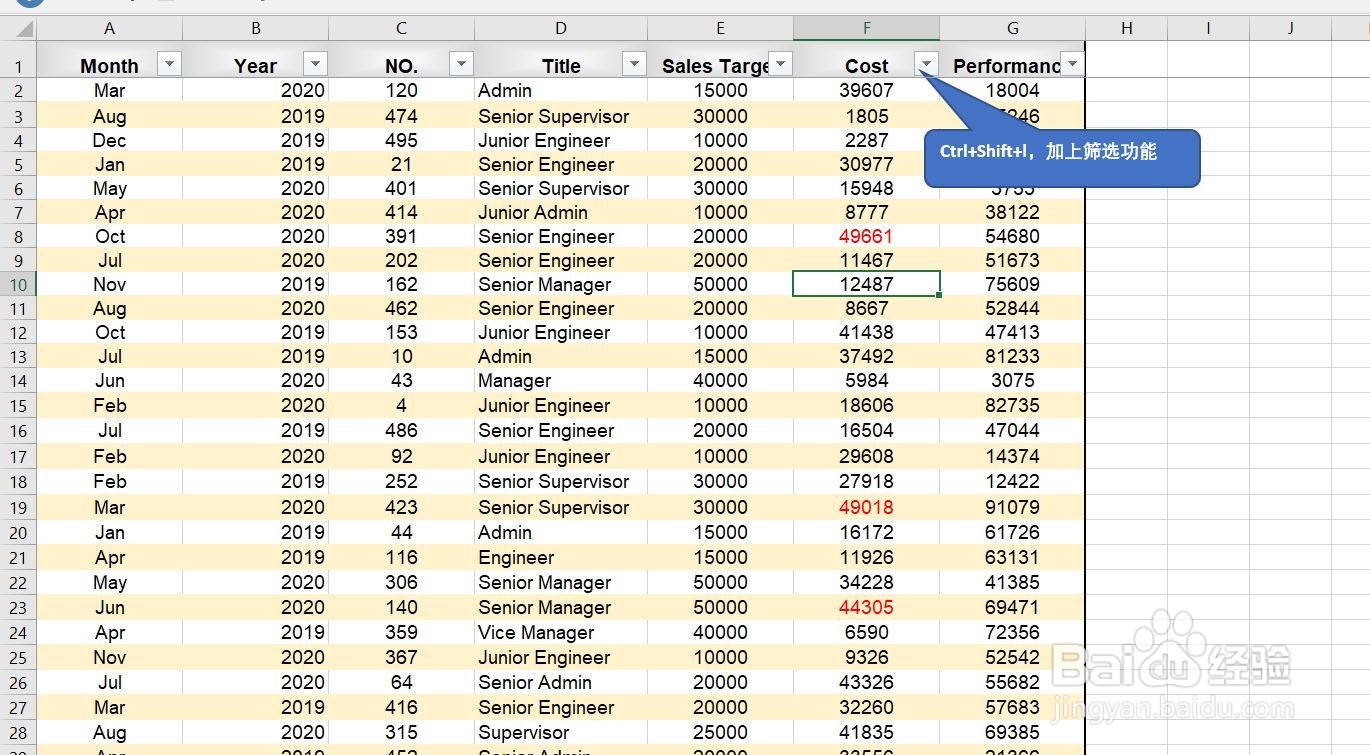This screenshot has width=1370, height=755.
Task: Select the performance value 82735
Action: pyautogui.click(x=1012, y=405)
